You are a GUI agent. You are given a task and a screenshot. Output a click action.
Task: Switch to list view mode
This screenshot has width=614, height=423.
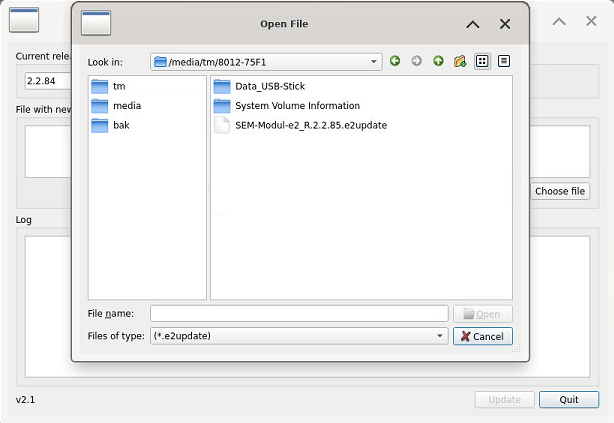click(482, 61)
